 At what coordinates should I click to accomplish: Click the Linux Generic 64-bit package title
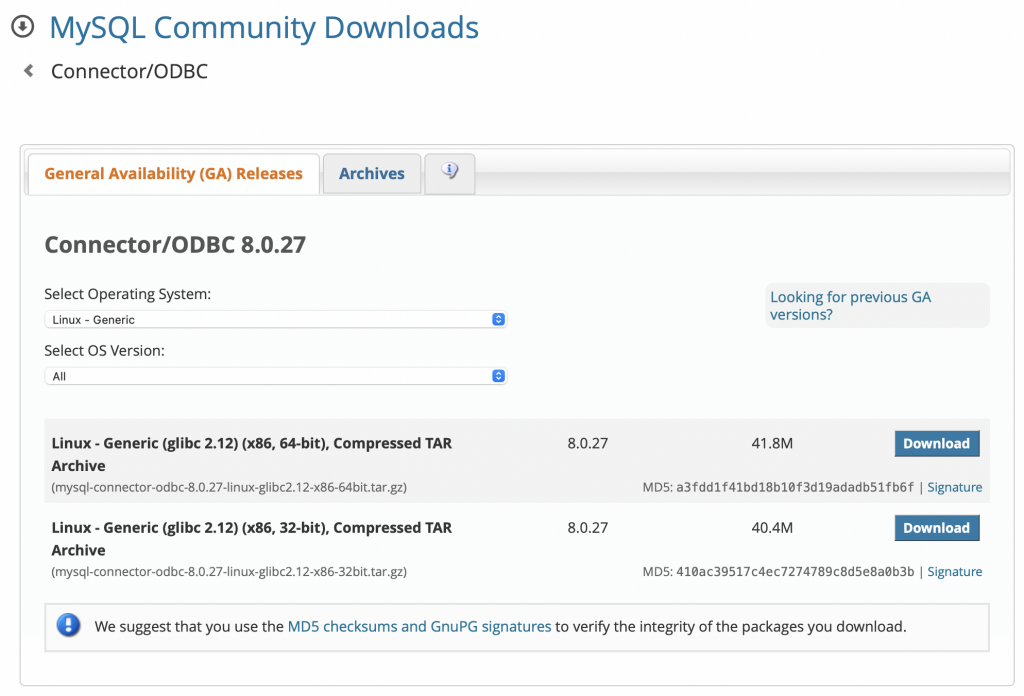click(x=251, y=454)
